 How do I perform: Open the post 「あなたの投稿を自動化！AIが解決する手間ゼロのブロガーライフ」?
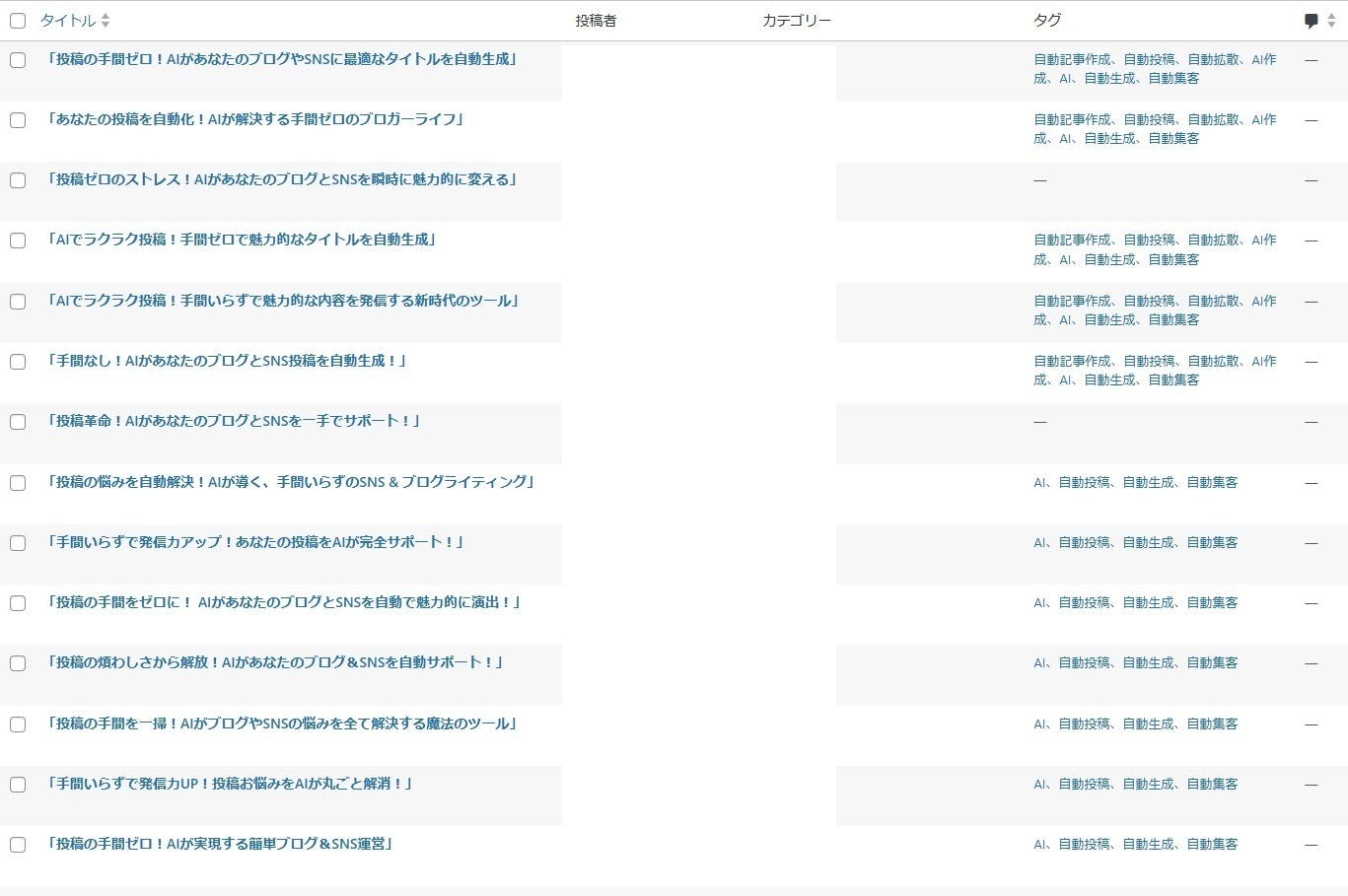pos(255,119)
